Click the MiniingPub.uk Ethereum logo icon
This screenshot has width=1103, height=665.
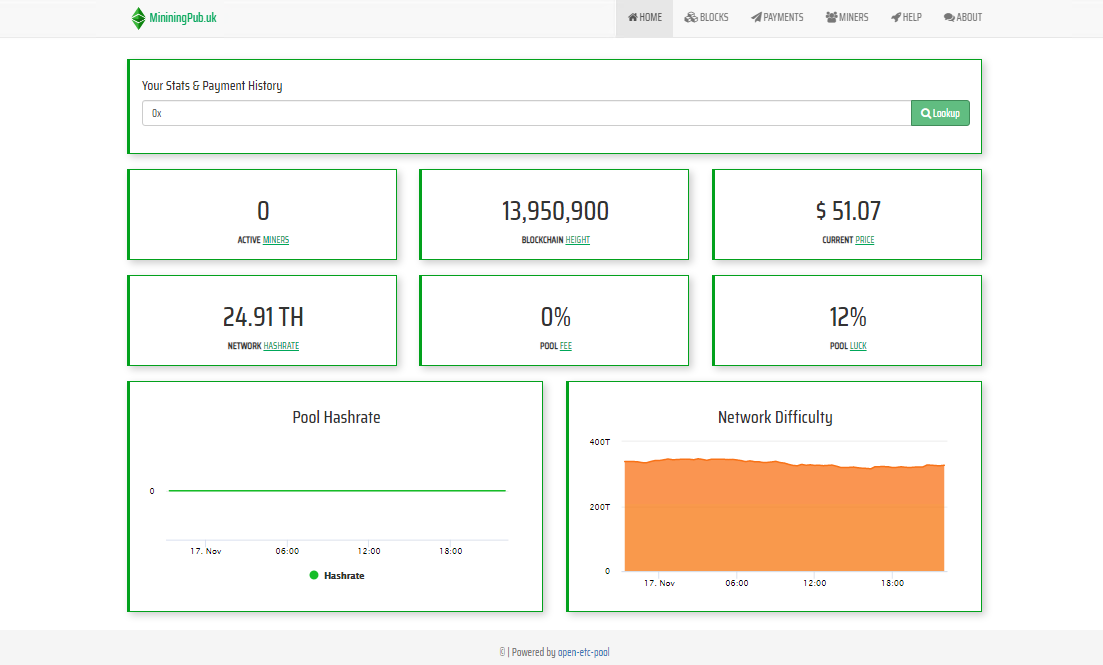click(x=139, y=18)
